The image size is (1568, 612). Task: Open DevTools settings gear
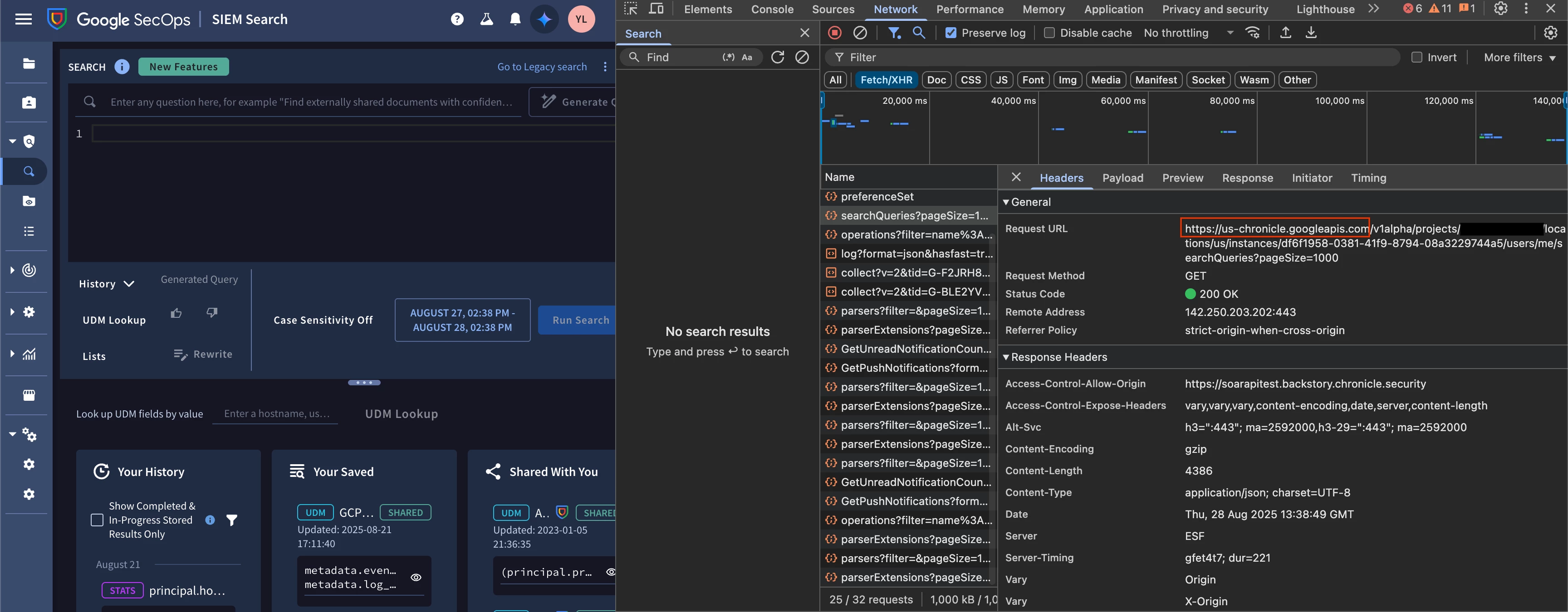tap(1501, 9)
